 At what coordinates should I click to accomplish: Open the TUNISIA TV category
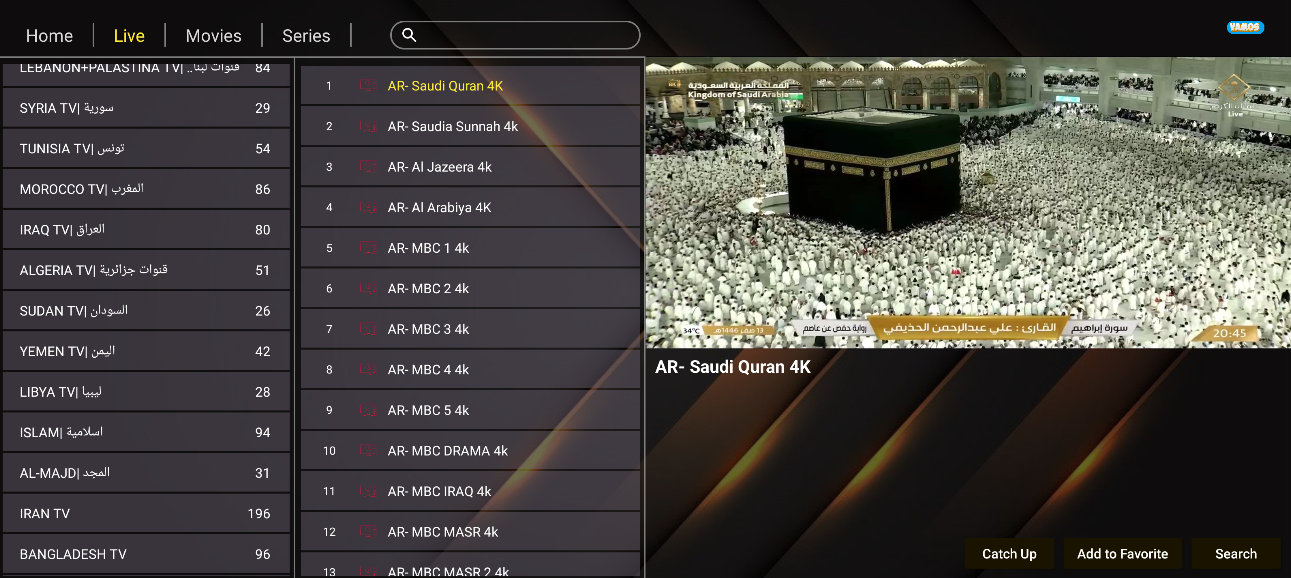(x=145, y=148)
